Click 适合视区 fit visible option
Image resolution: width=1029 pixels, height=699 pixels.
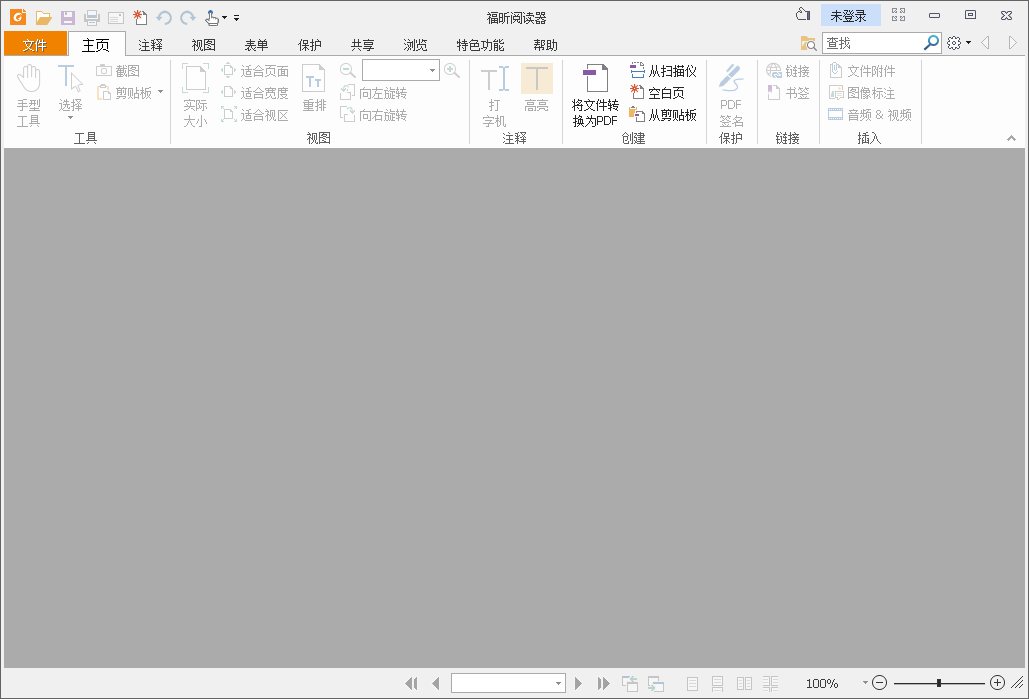(255, 116)
